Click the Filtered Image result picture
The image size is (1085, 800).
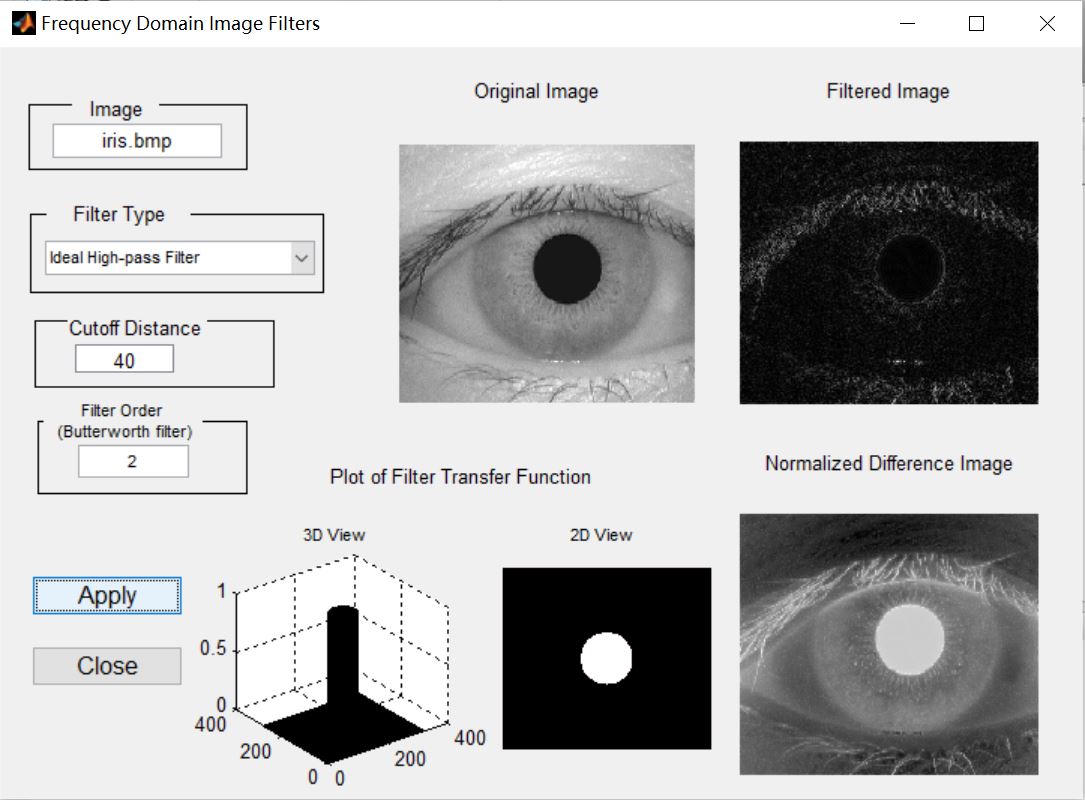pos(888,273)
